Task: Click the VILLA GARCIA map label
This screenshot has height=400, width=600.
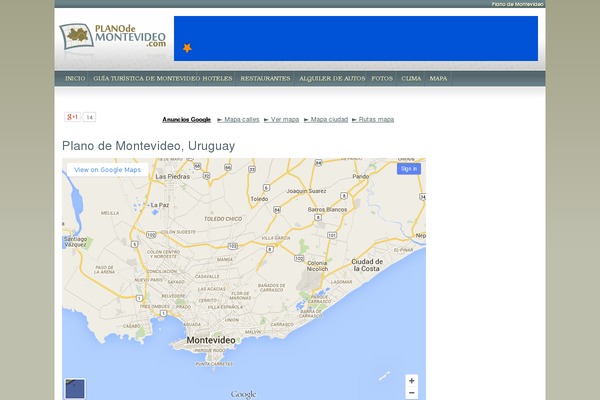Action: pyautogui.click(x=276, y=238)
